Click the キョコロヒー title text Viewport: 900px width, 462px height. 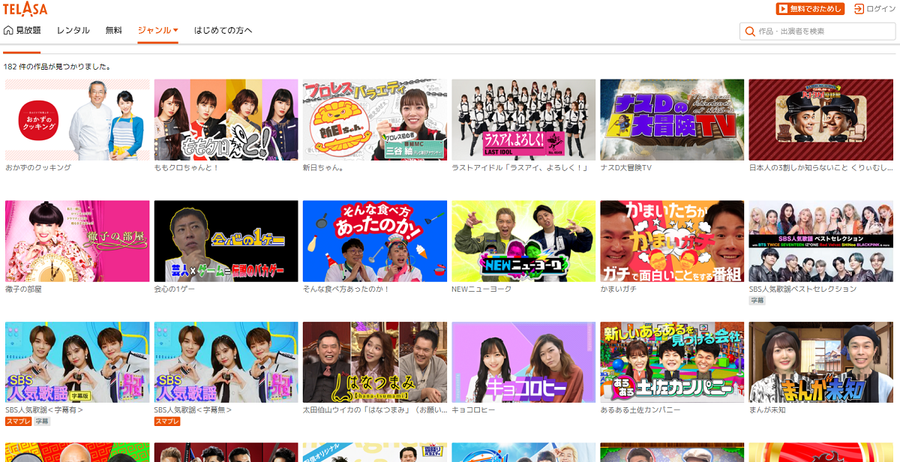pos(474,410)
